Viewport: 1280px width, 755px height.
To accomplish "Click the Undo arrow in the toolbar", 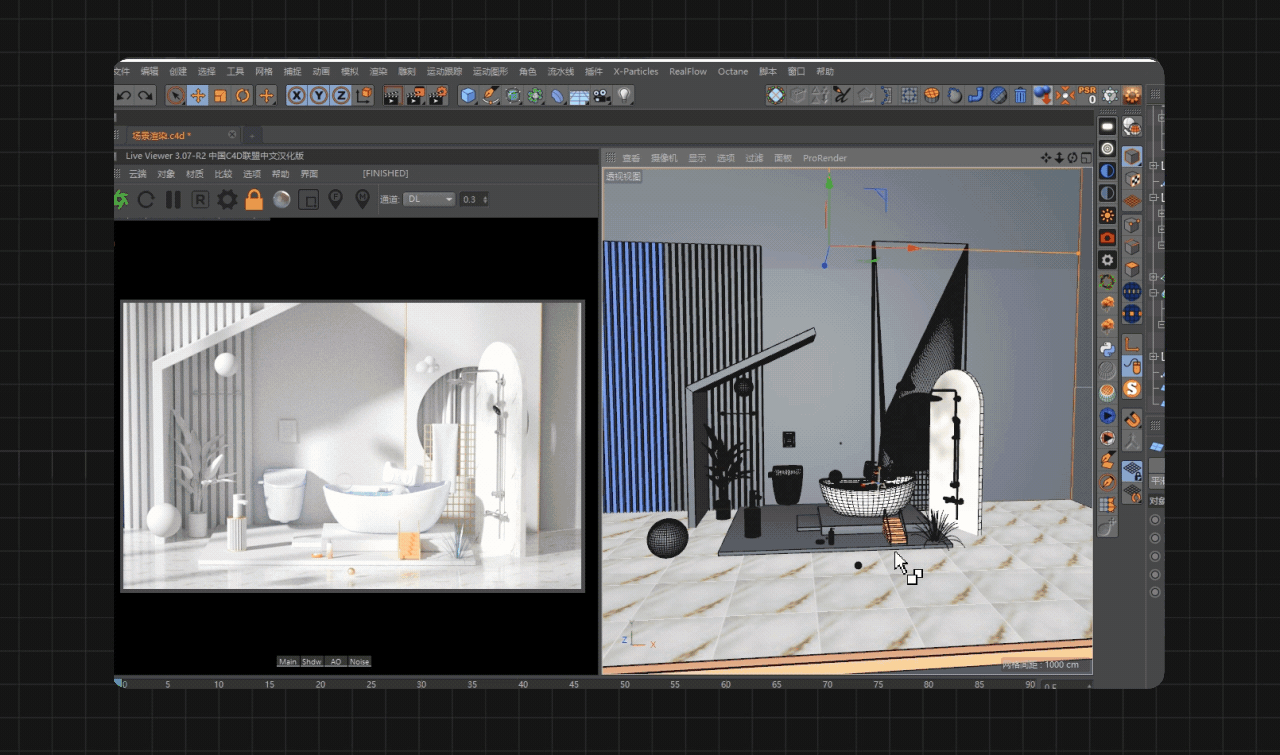I will [x=124, y=96].
